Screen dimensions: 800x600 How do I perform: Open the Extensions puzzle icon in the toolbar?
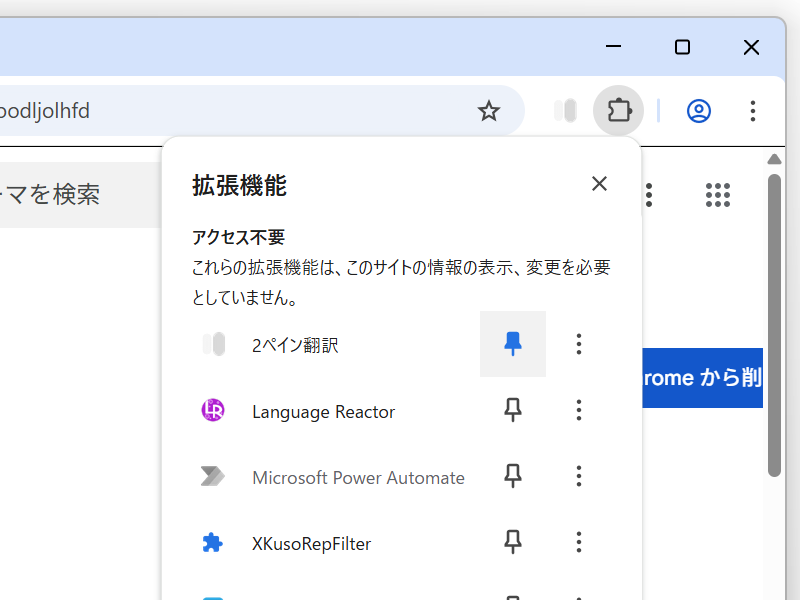coord(618,111)
